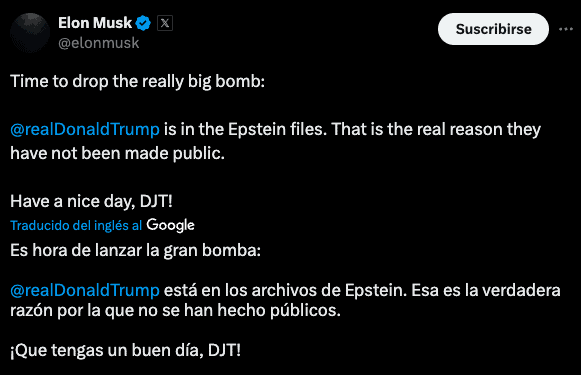Screen dimensions: 581x375
Task: Click the X affiliation badge icon
Action: click(x=165, y=23)
